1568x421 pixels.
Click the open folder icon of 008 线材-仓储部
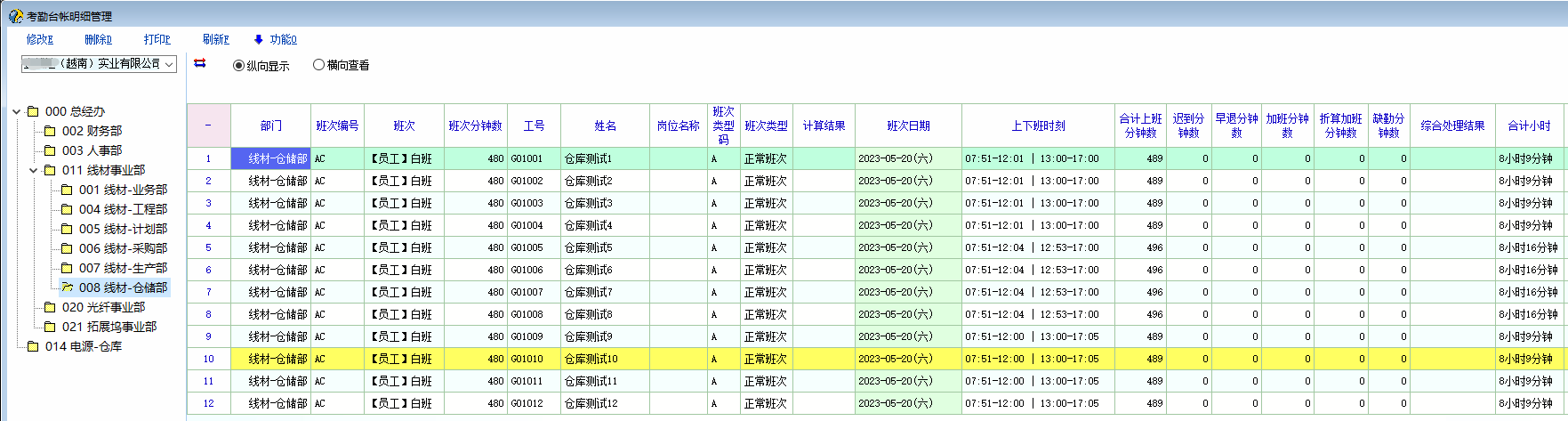pos(67,287)
